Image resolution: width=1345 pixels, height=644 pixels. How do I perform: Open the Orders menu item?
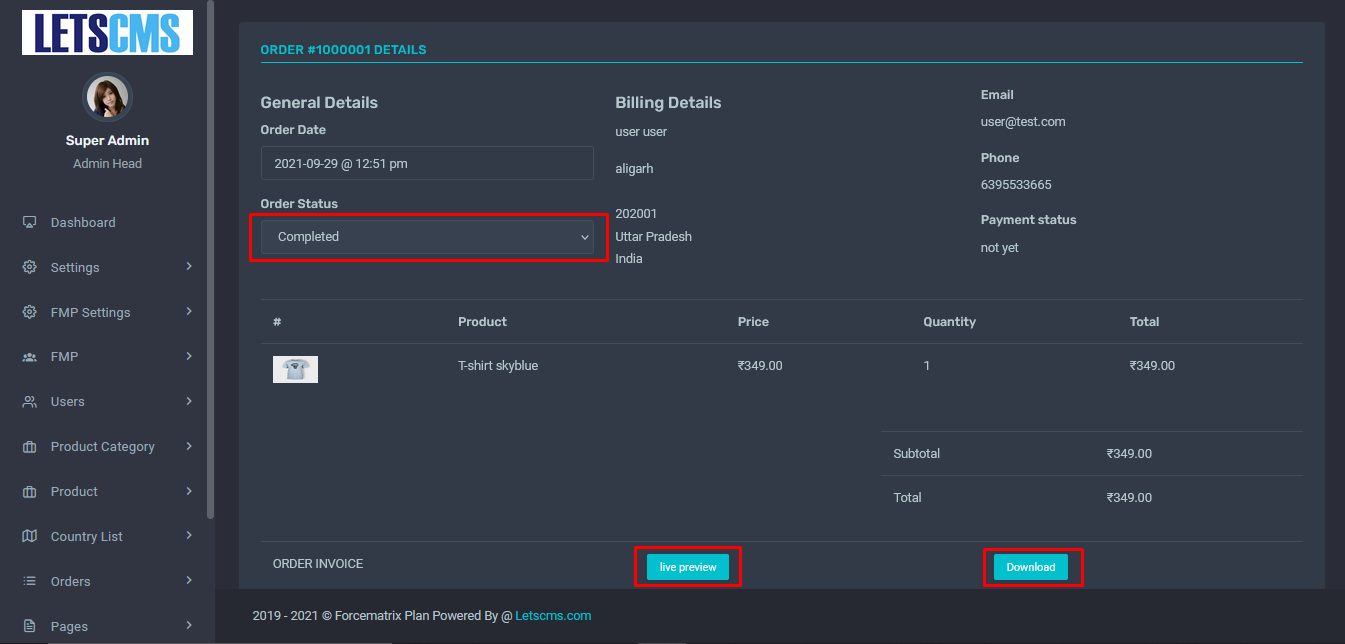click(x=71, y=581)
